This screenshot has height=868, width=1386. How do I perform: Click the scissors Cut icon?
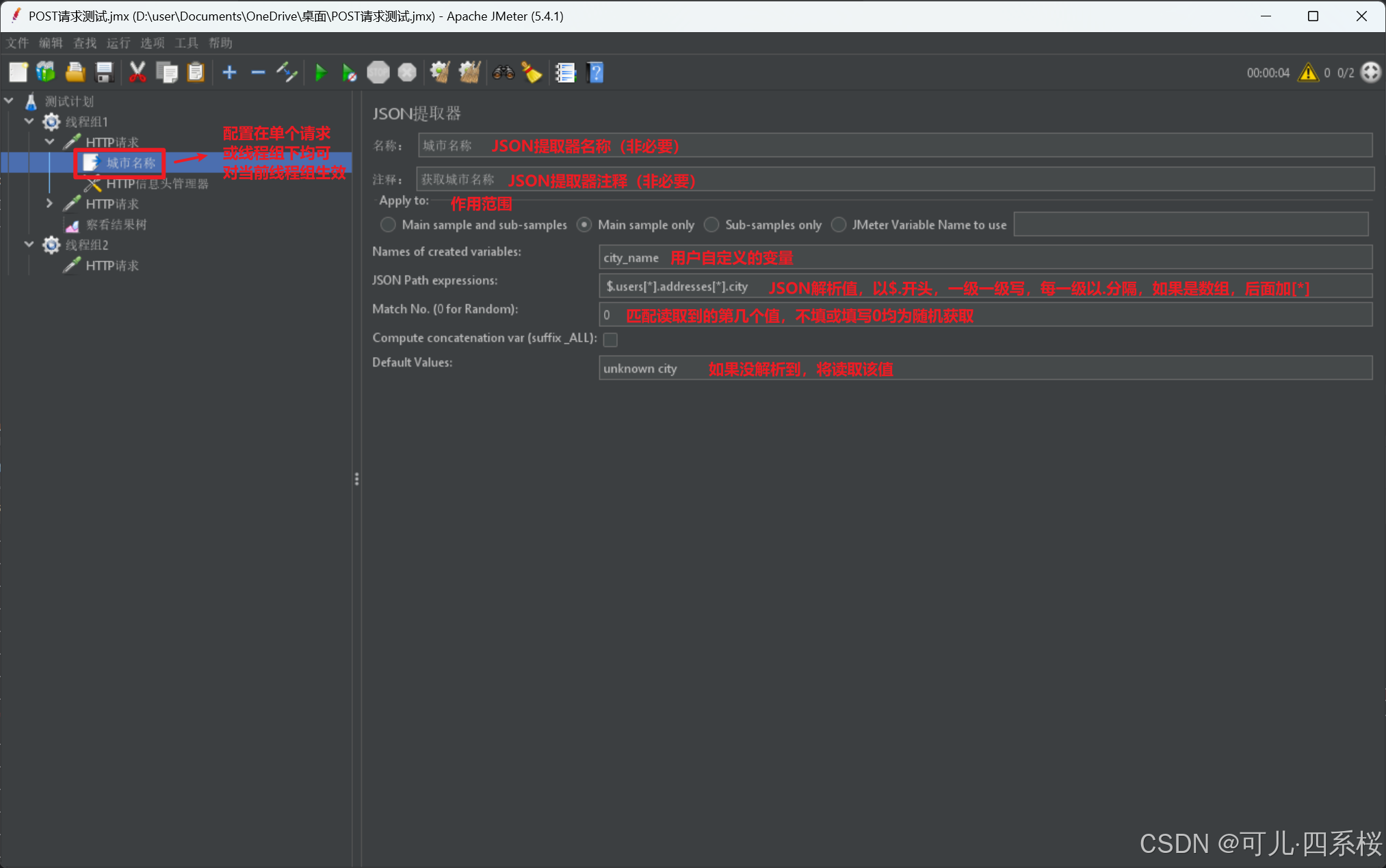pos(138,73)
